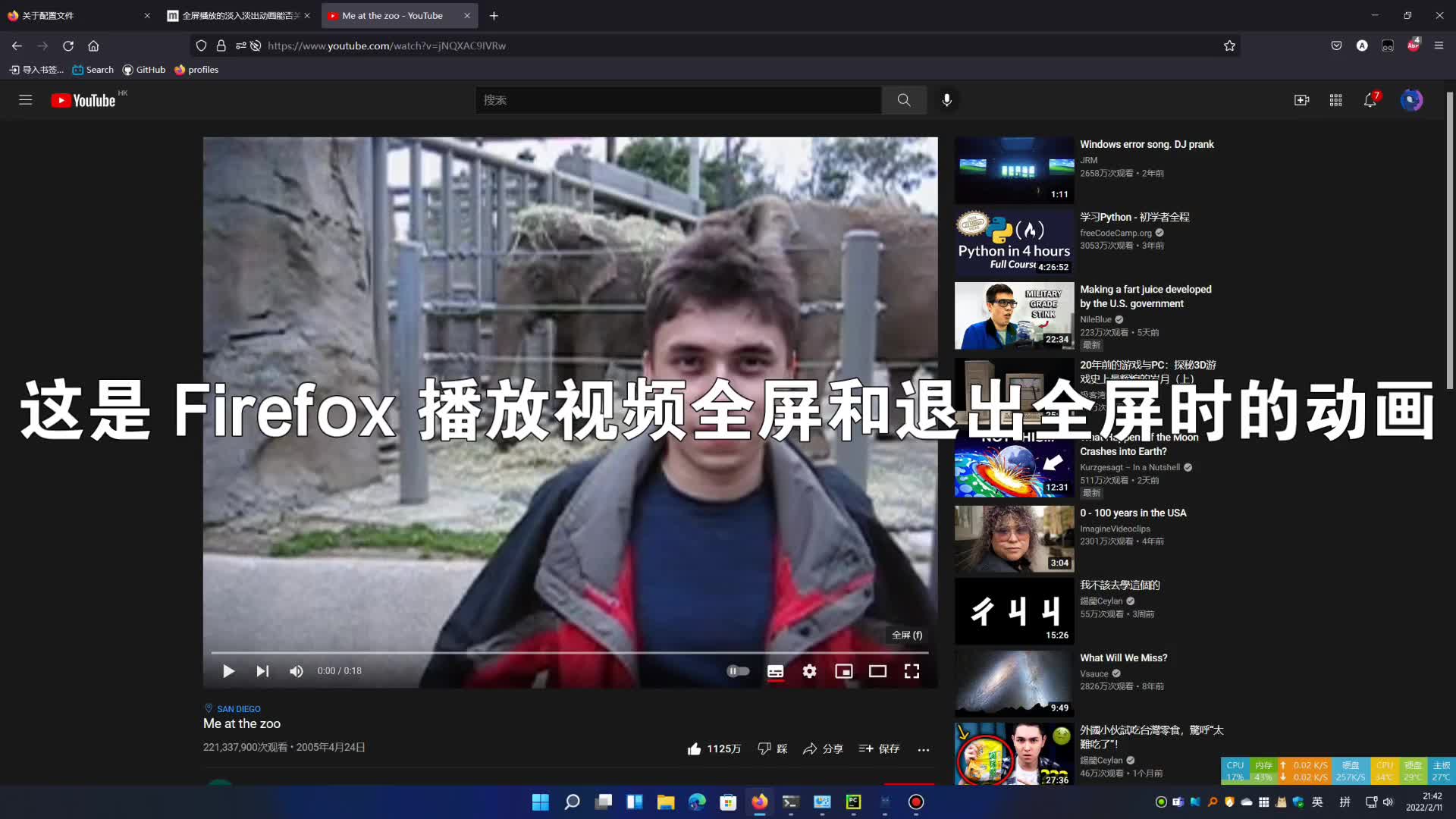Like the video with the thumbs up
The width and height of the screenshot is (1456, 819).
(694, 748)
